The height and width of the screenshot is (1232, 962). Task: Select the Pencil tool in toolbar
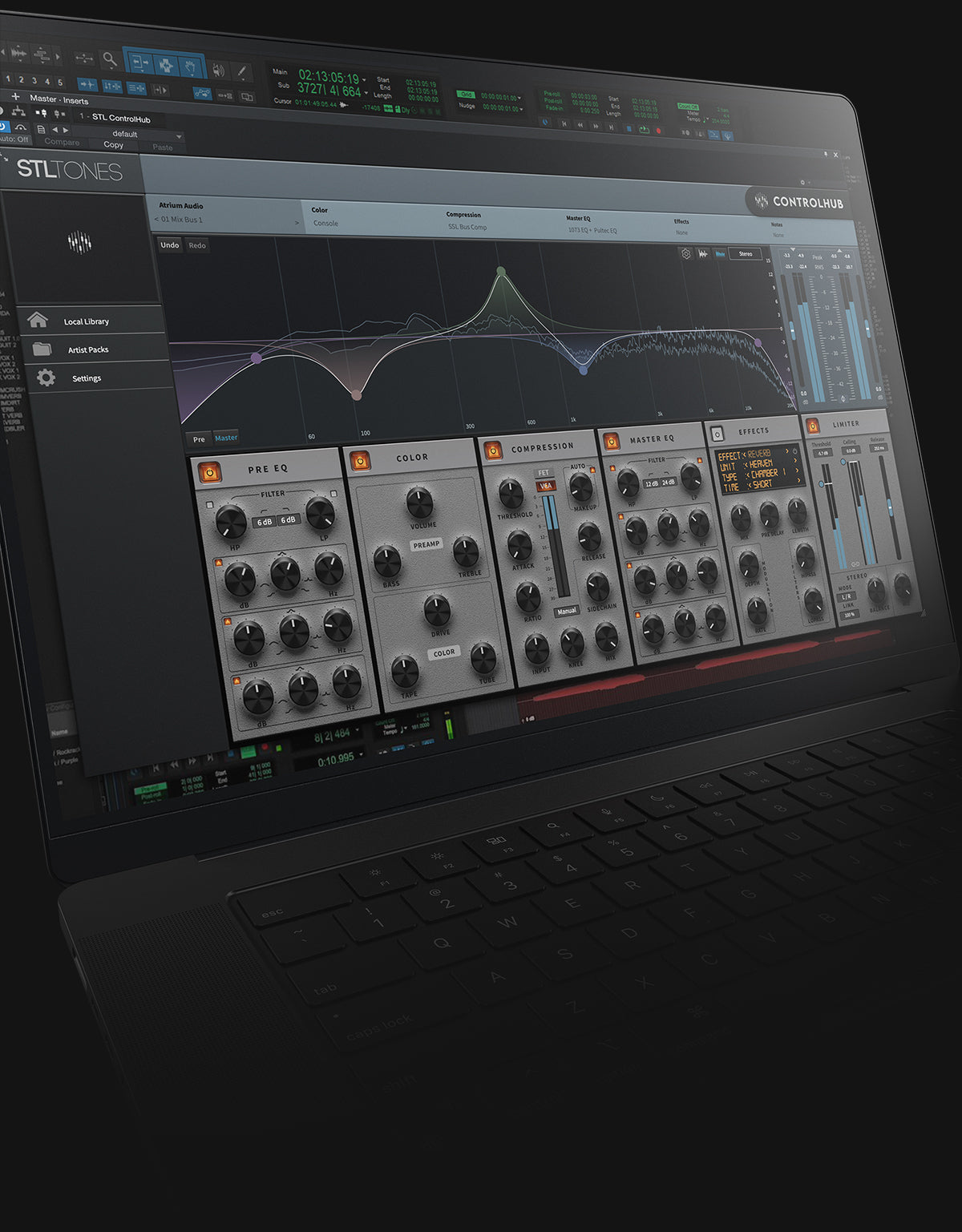pyautogui.click(x=242, y=72)
